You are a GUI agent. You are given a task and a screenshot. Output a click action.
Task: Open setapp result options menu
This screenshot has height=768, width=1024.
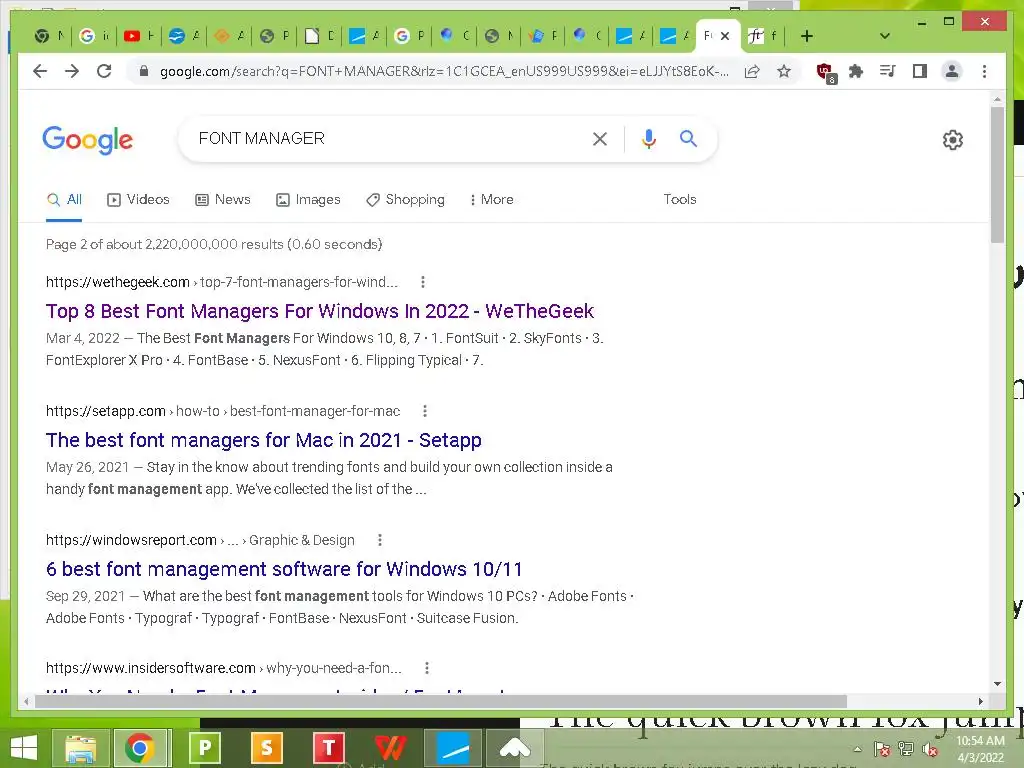[424, 411]
